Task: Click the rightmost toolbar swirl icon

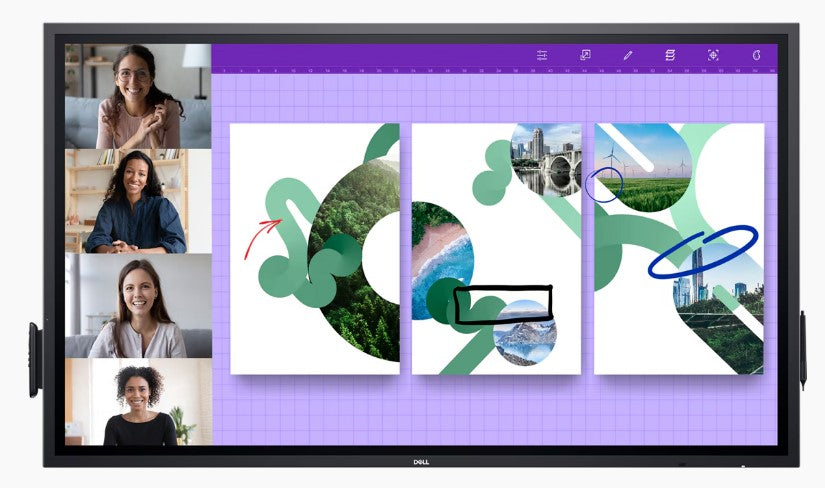Action: click(x=757, y=55)
